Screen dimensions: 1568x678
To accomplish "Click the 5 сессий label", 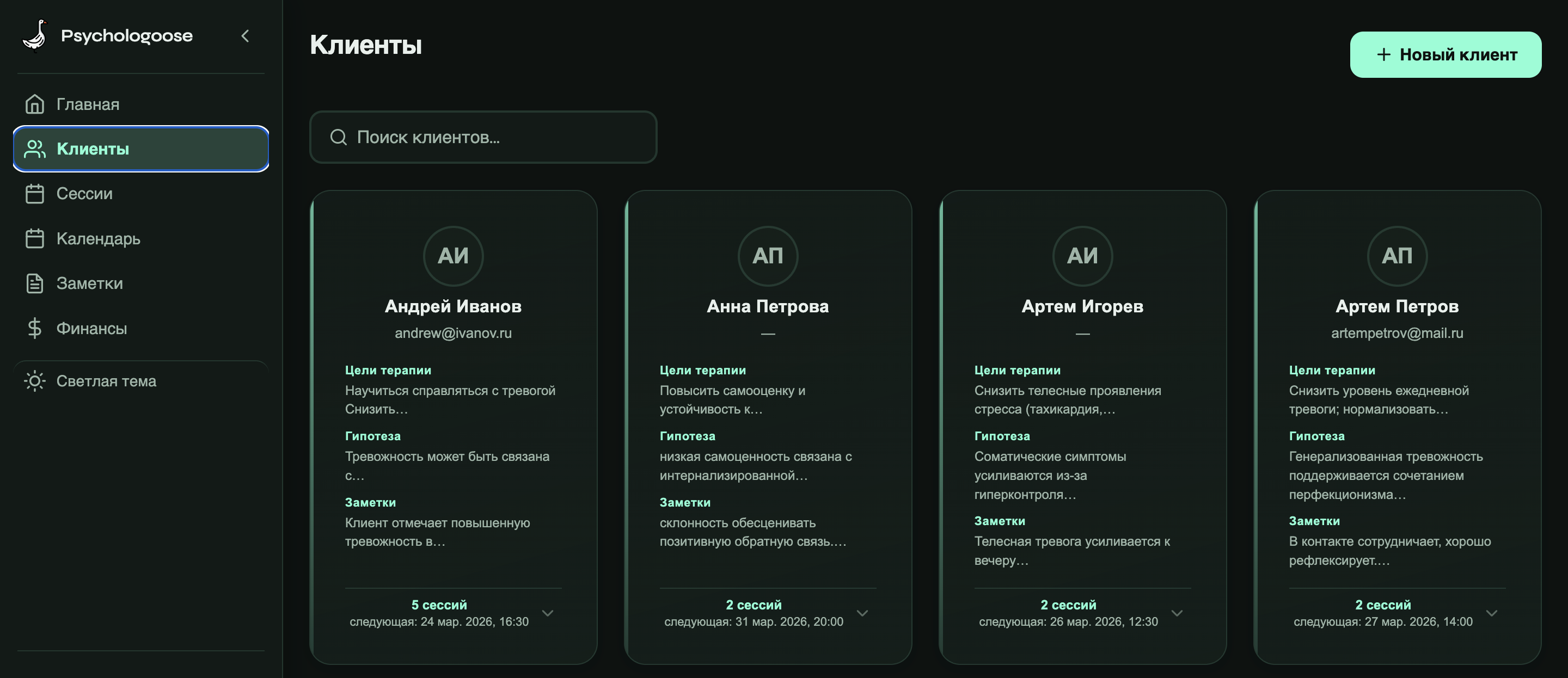I will click(439, 605).
